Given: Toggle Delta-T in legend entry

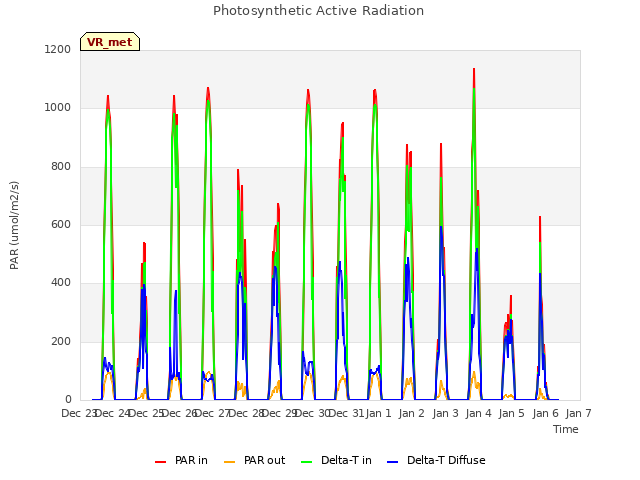Looking at the screenshot, I should pos(336,460).
